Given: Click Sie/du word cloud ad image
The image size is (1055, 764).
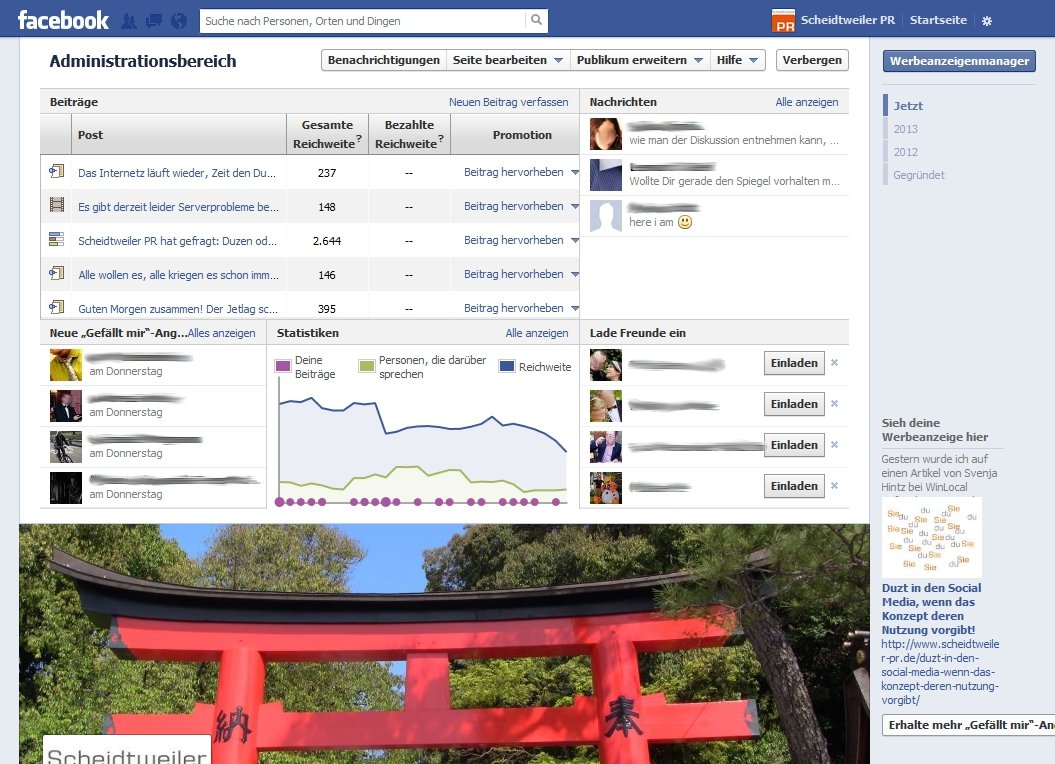Looking at the screenshot, I should pos(931,537).
